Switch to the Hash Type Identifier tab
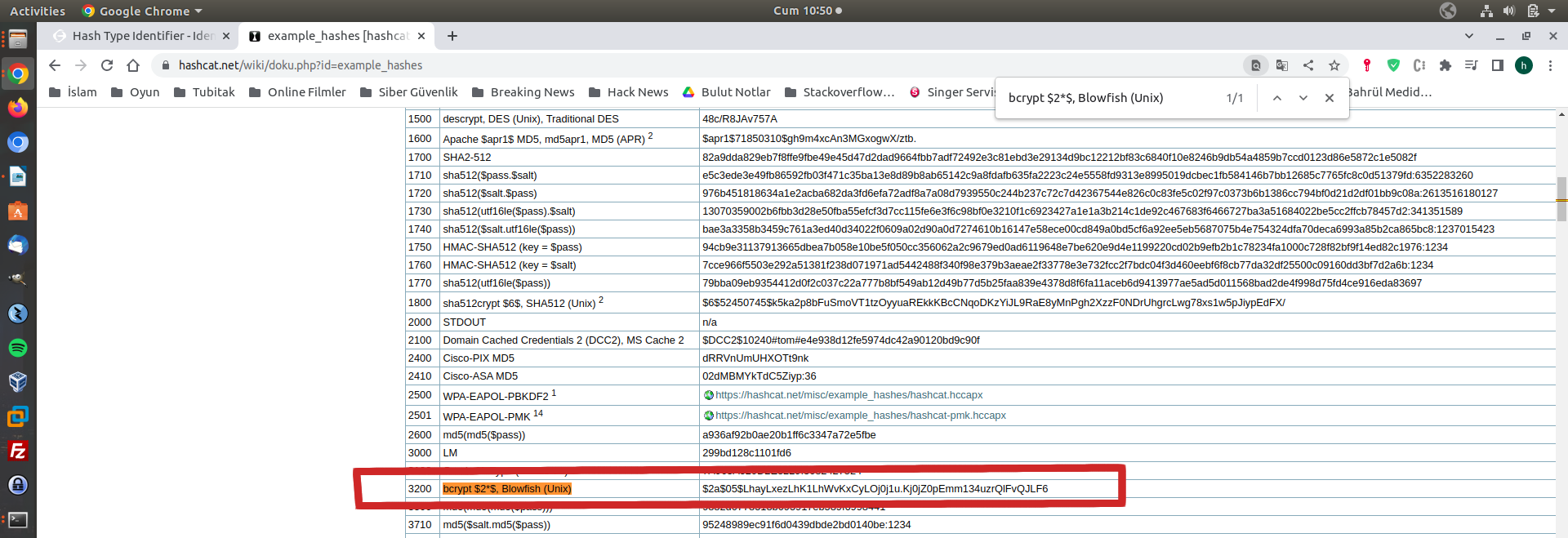 click(x=139, y=36)
